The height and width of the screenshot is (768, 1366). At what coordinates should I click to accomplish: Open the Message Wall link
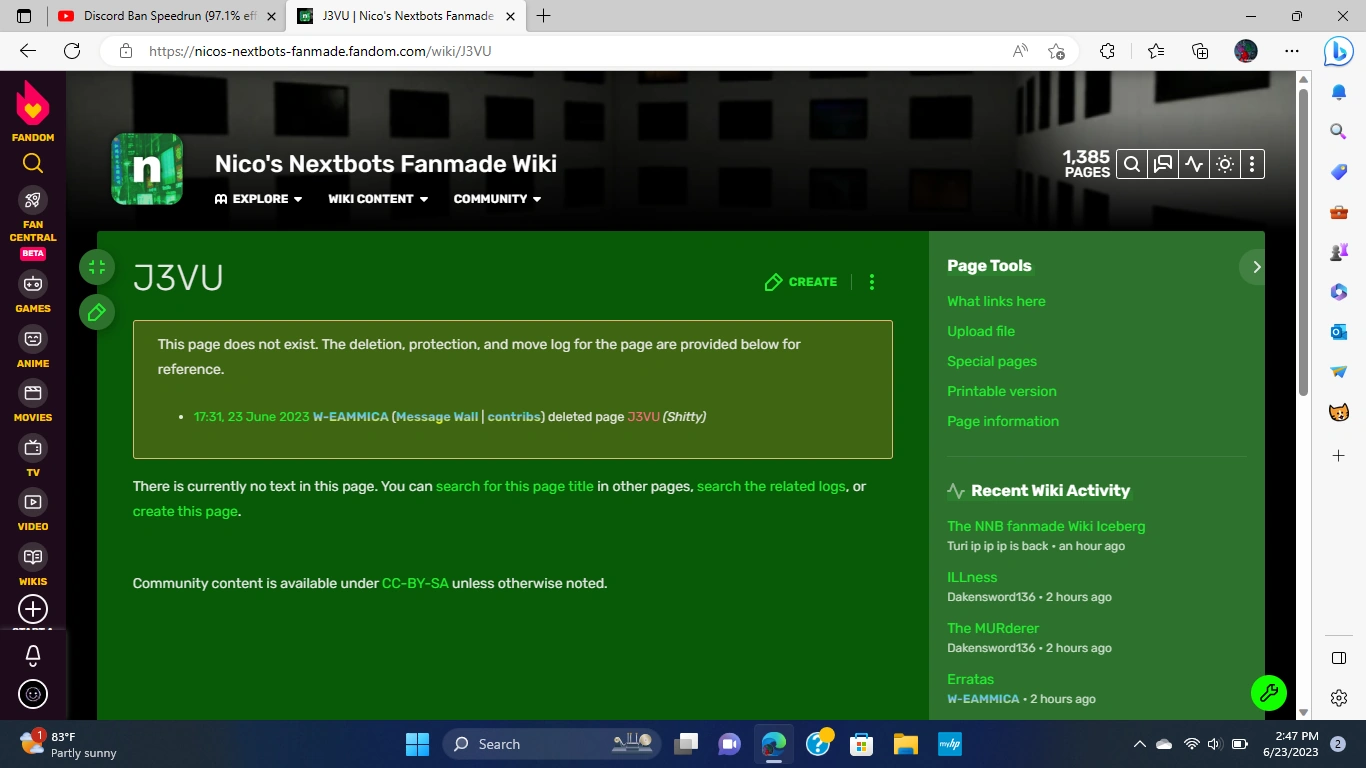click(437, 417)
